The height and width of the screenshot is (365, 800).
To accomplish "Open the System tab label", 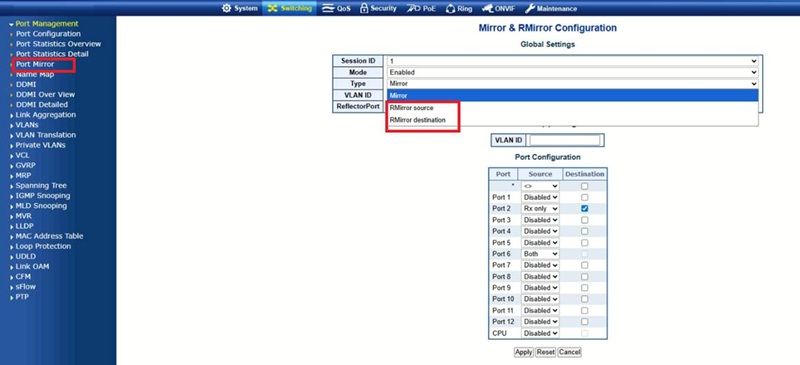I will click(x=246, y=8).
